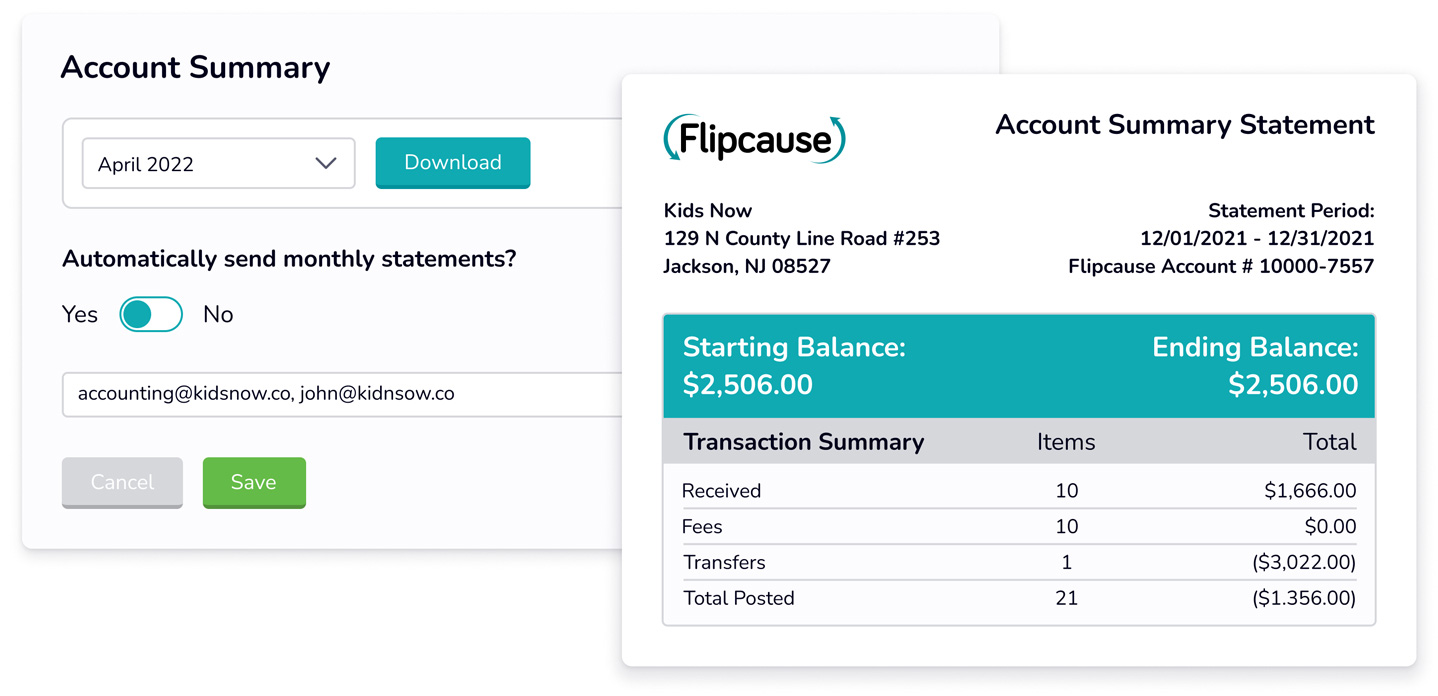Screen dimensions: 1438x696
Task: Click the Account Summary Statement title
Action: coord(1185,125)
